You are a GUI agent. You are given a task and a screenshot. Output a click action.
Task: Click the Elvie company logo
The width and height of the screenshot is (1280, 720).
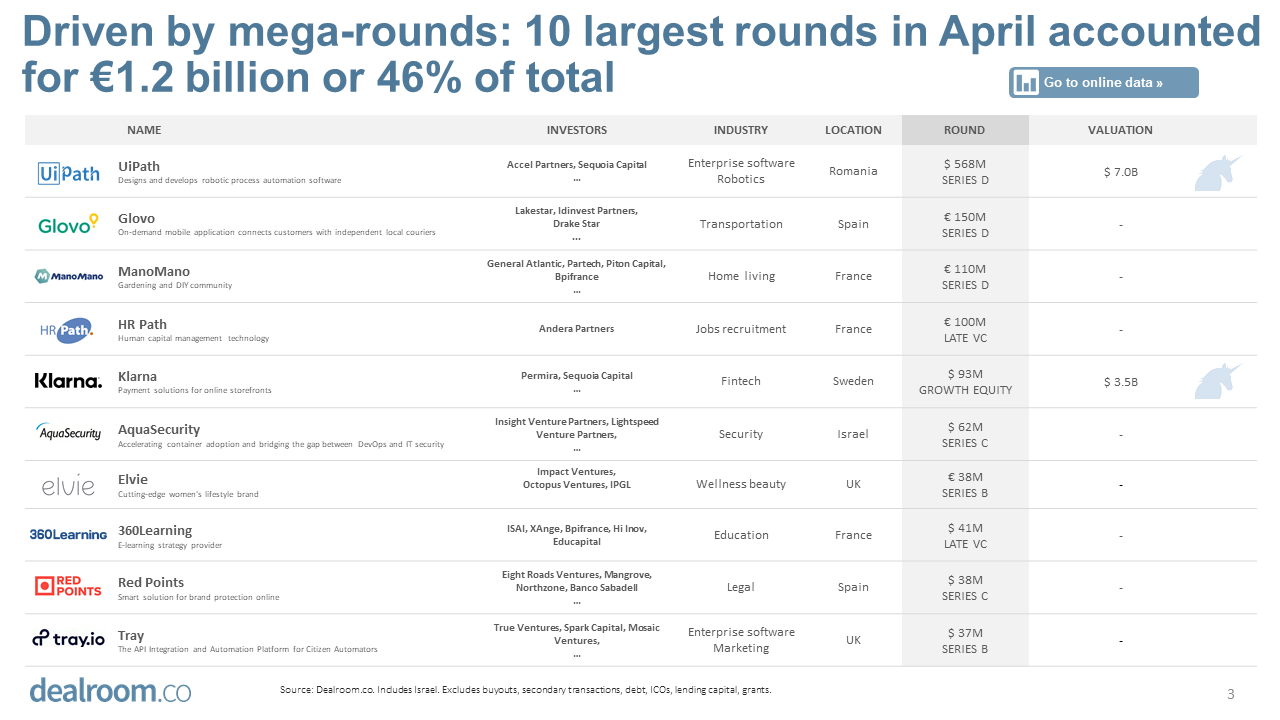coord(68,486)
